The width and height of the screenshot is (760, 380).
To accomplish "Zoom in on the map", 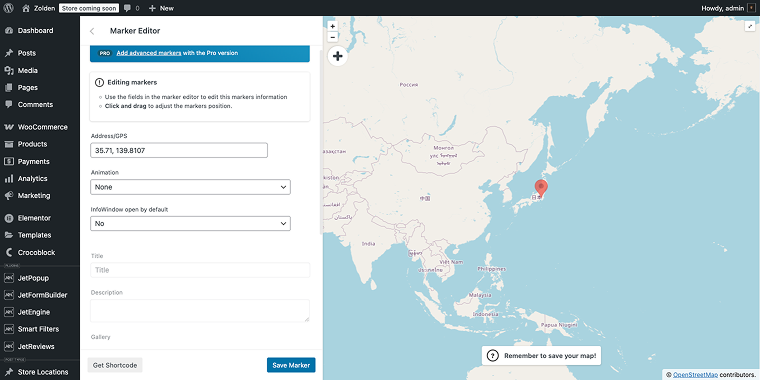I will pos(332,26).
